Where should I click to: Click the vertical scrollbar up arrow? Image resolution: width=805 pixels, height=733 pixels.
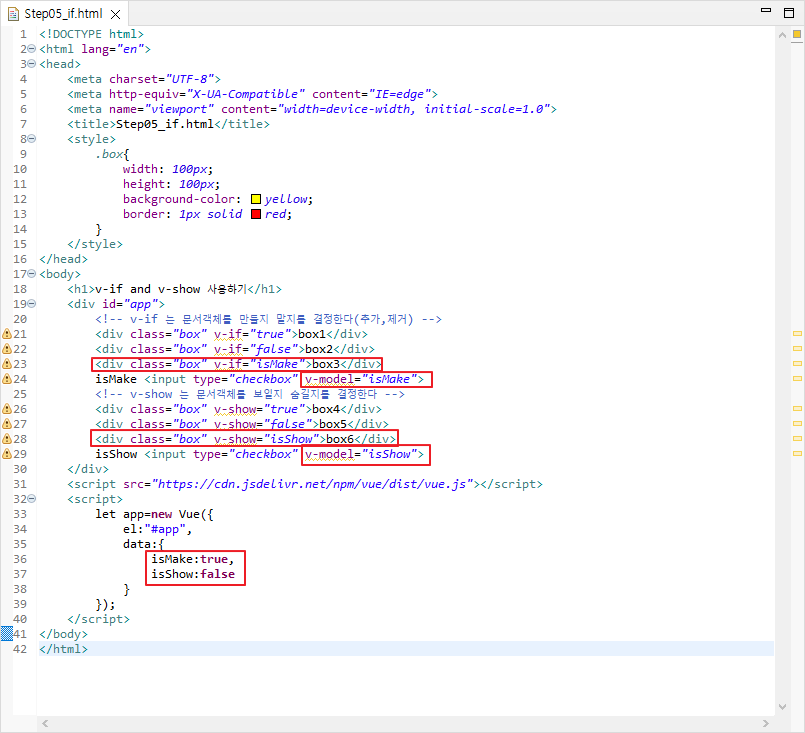[x=782, y=35]
